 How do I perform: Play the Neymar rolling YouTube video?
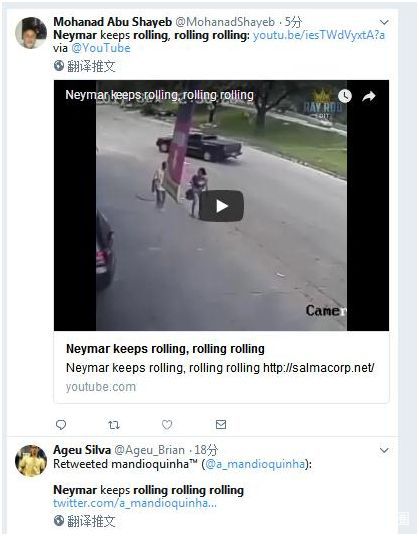tap(221, 206)
